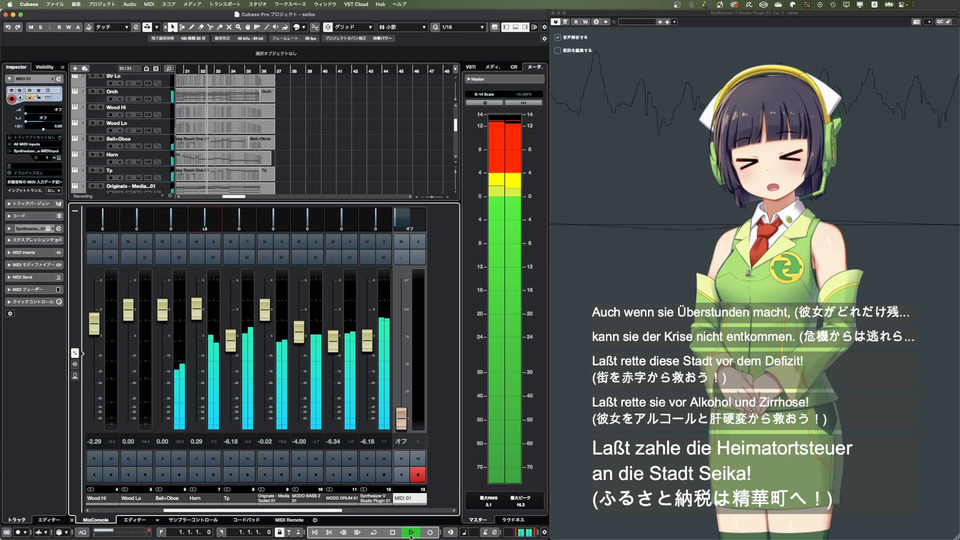Image resolution: width=960 pixels, height=540 pixels.
Task: Open the lower zone tab settings gear
Action: pos(315,520)
